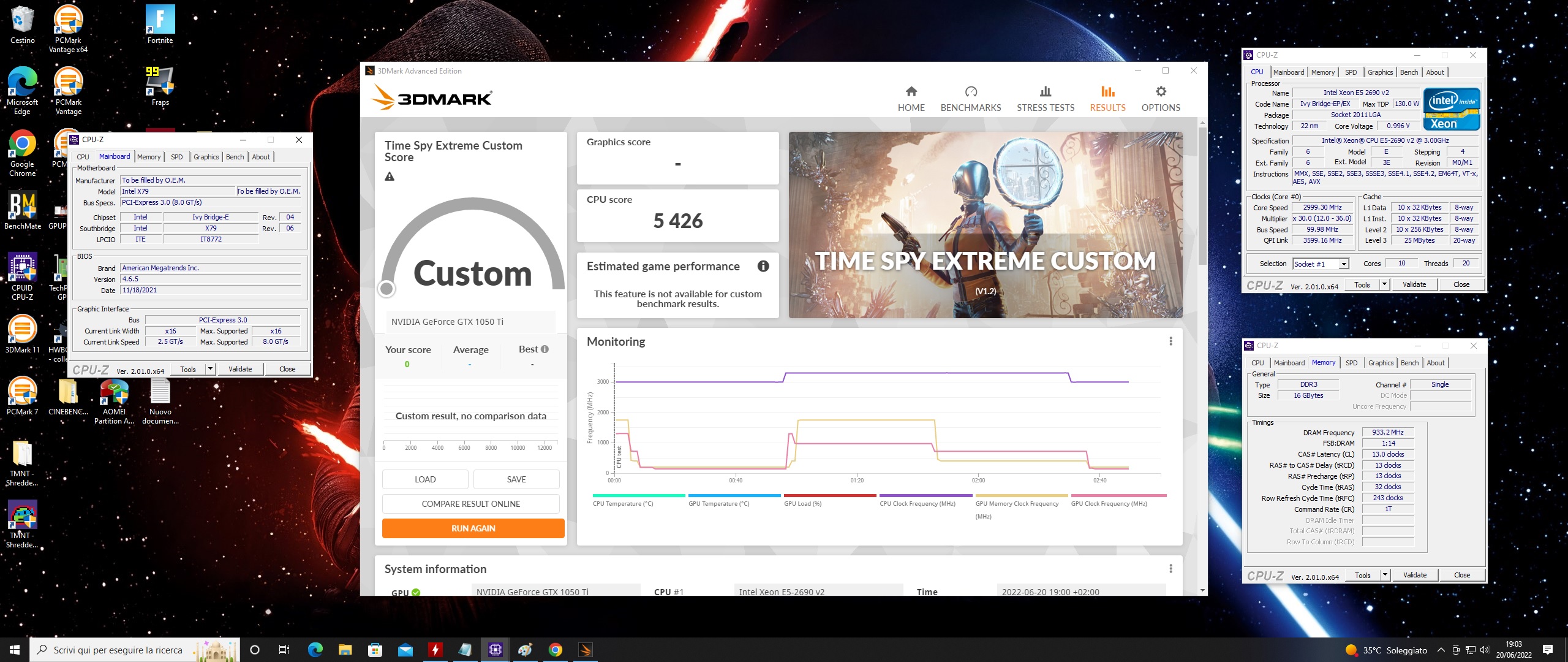Click the info icon next to Best

point(545,349)
